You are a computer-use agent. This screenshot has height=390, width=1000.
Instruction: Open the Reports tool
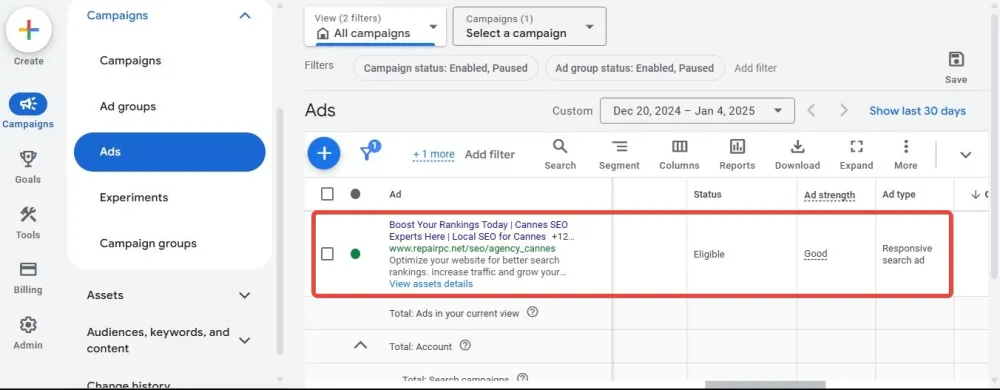(x=737, y=155)
